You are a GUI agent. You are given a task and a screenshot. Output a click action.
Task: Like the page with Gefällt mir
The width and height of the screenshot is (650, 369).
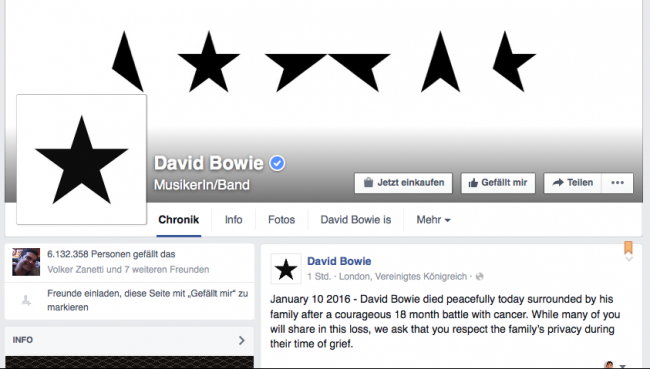(498, 183)
